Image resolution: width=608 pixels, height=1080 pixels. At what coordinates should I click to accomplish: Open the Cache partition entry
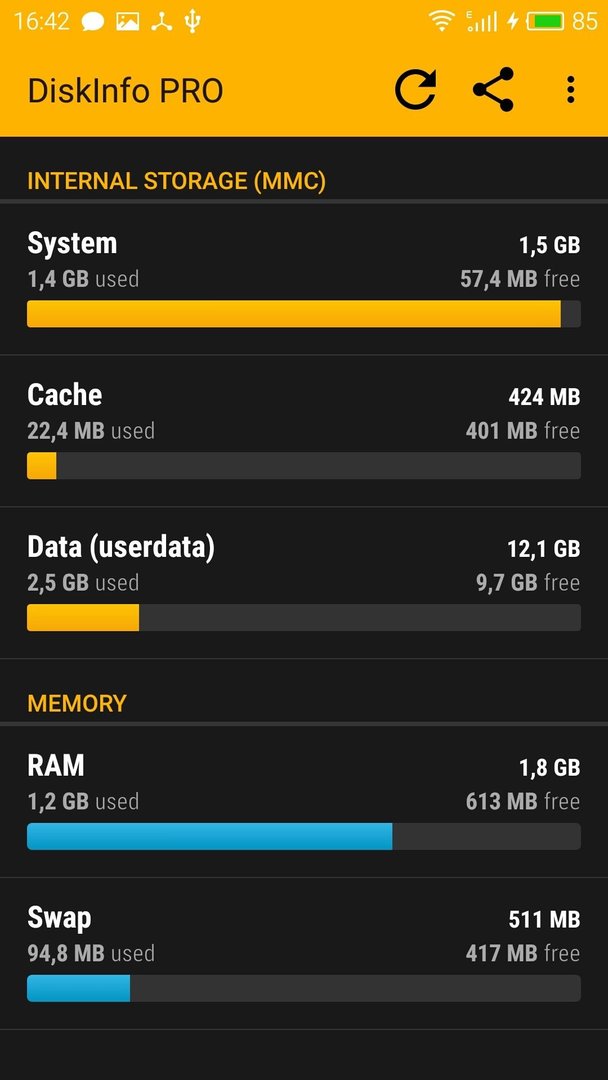click(304, 432)
